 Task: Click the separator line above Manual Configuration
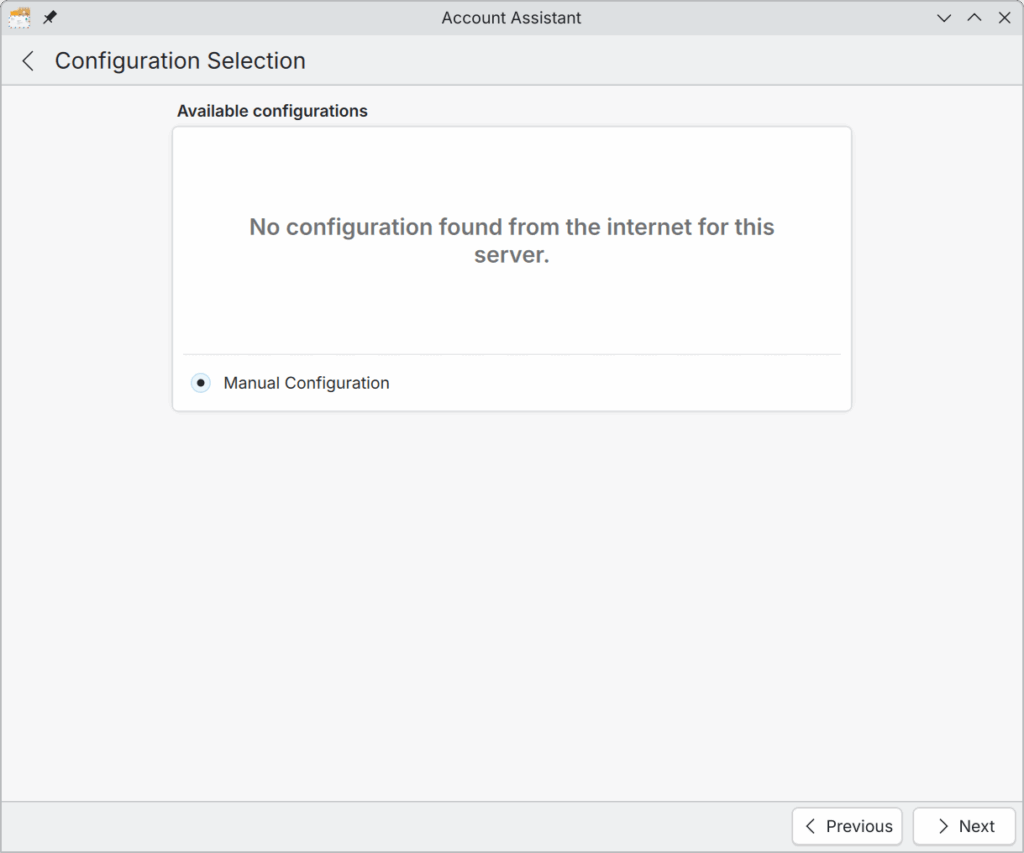point(512,354)
